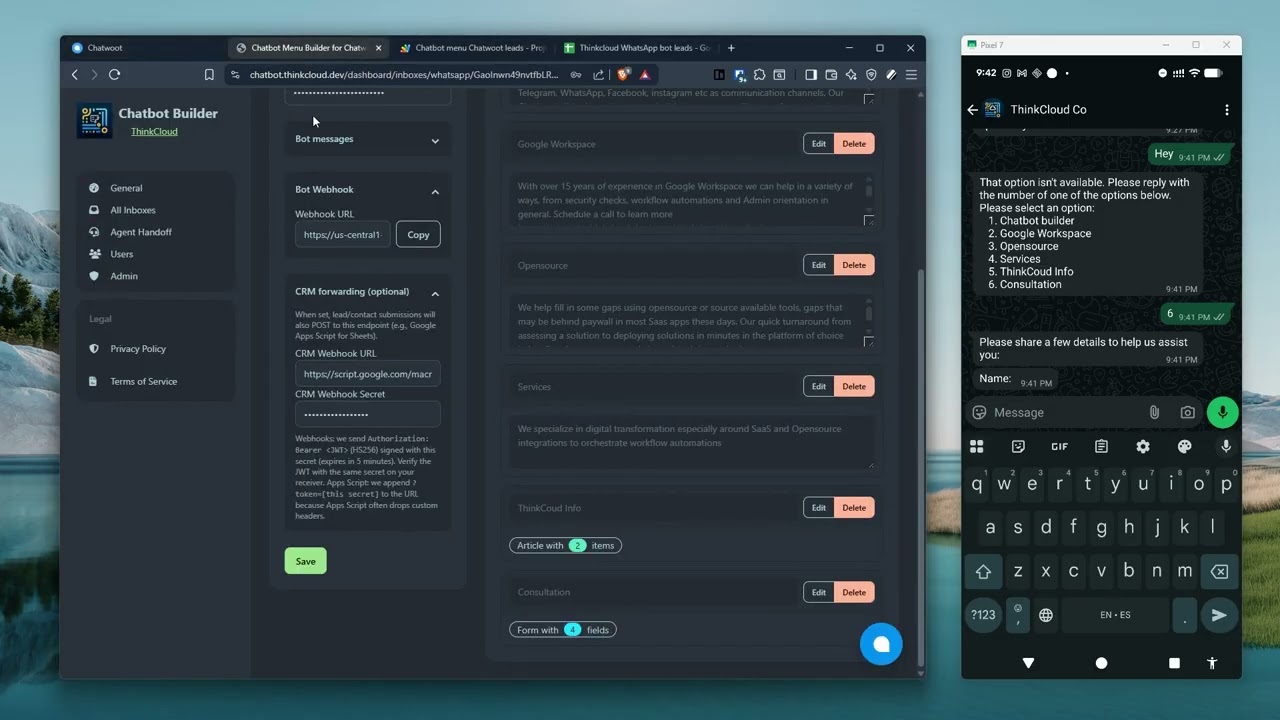Open emoji sticker picker in message box
Screen dimensions: 1280x720
pos(980,412)
